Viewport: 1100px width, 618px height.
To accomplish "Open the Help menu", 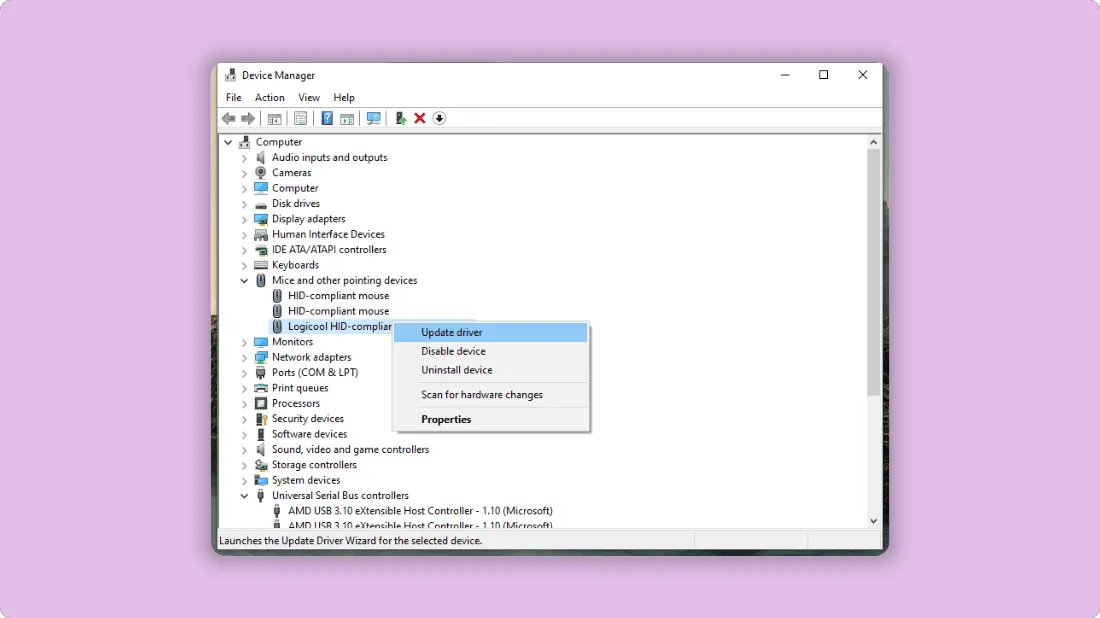I will pos(344,98).
